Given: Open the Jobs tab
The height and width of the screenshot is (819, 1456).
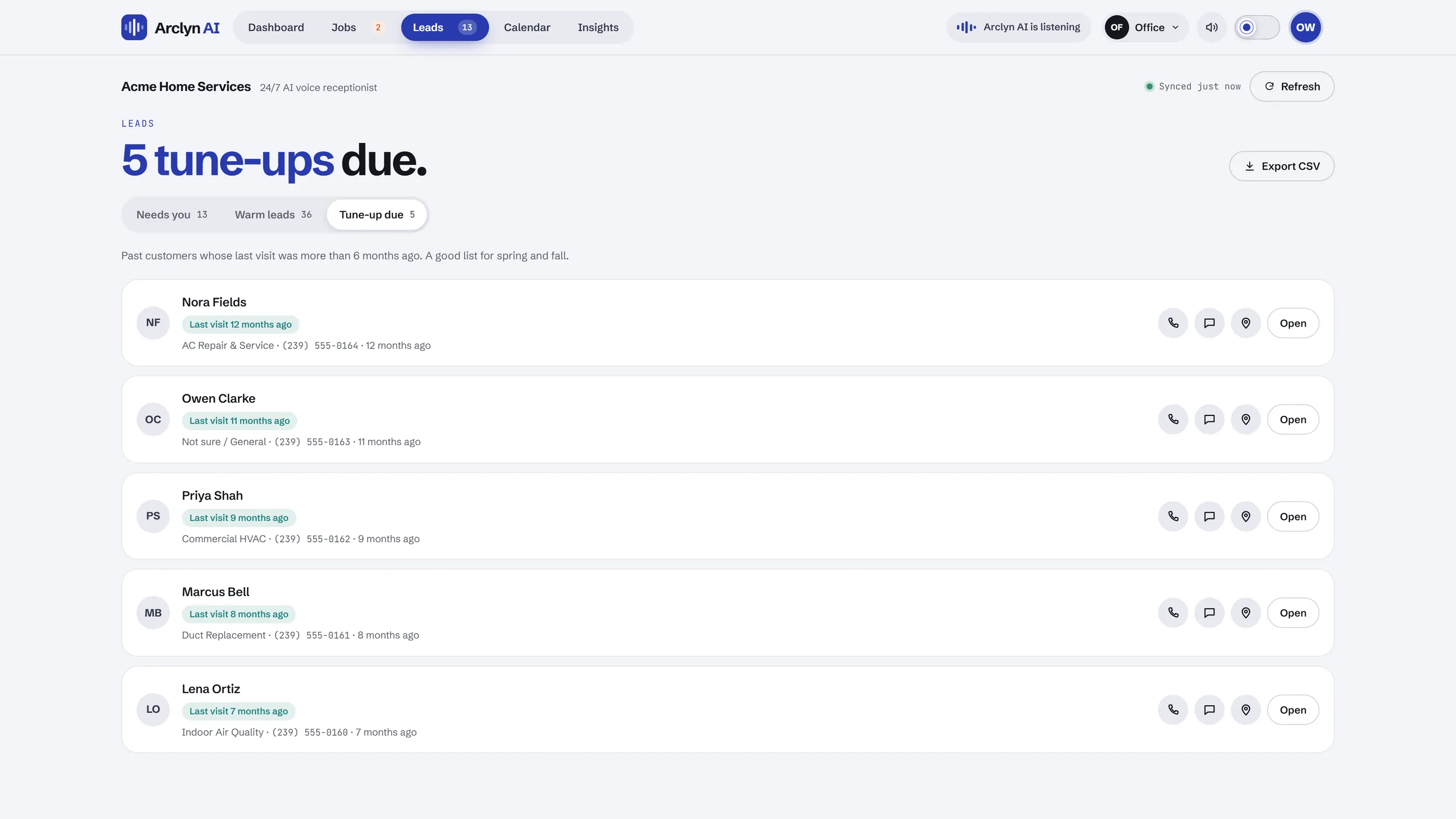Looking at the screenshot, I should tap(357, 27).
